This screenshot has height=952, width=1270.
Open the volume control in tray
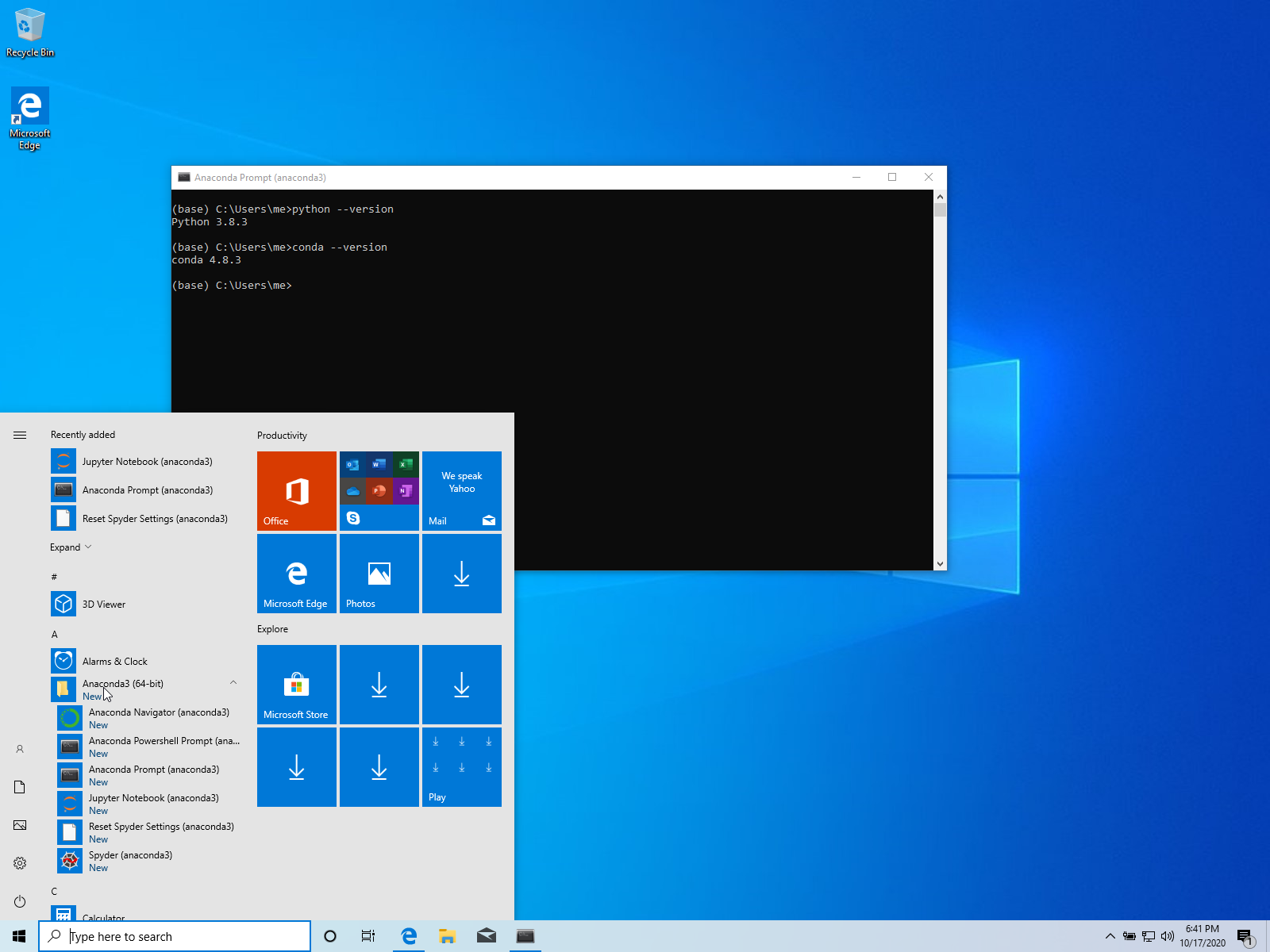tap(1168, 936)
